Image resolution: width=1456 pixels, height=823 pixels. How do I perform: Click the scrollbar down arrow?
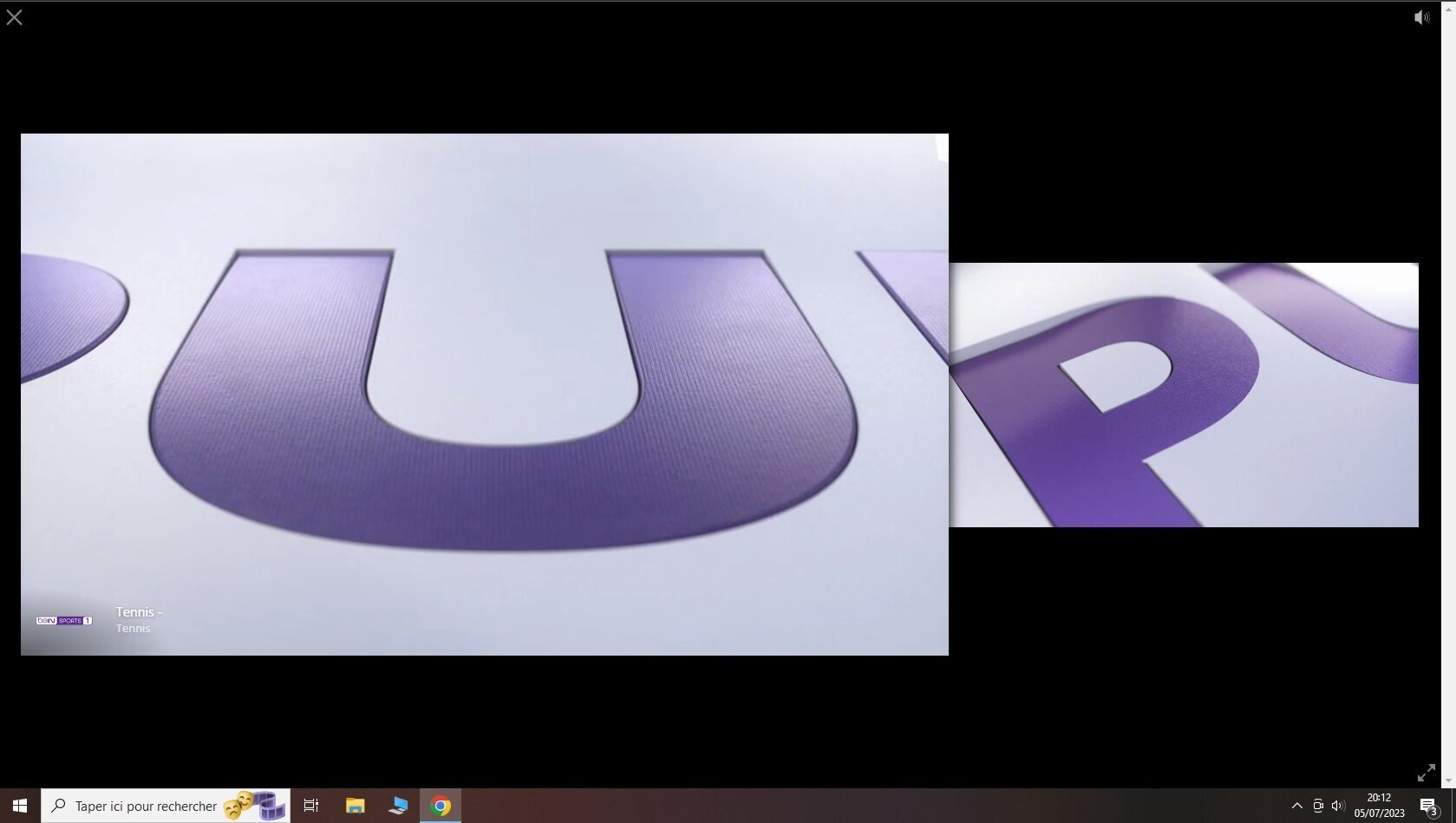pyautogui.click(x=1448, y=781)
